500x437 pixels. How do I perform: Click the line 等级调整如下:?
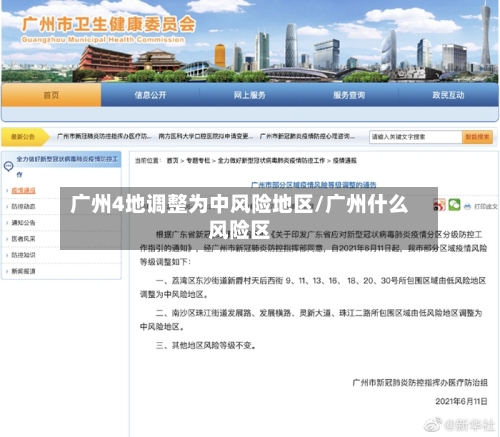165,262
